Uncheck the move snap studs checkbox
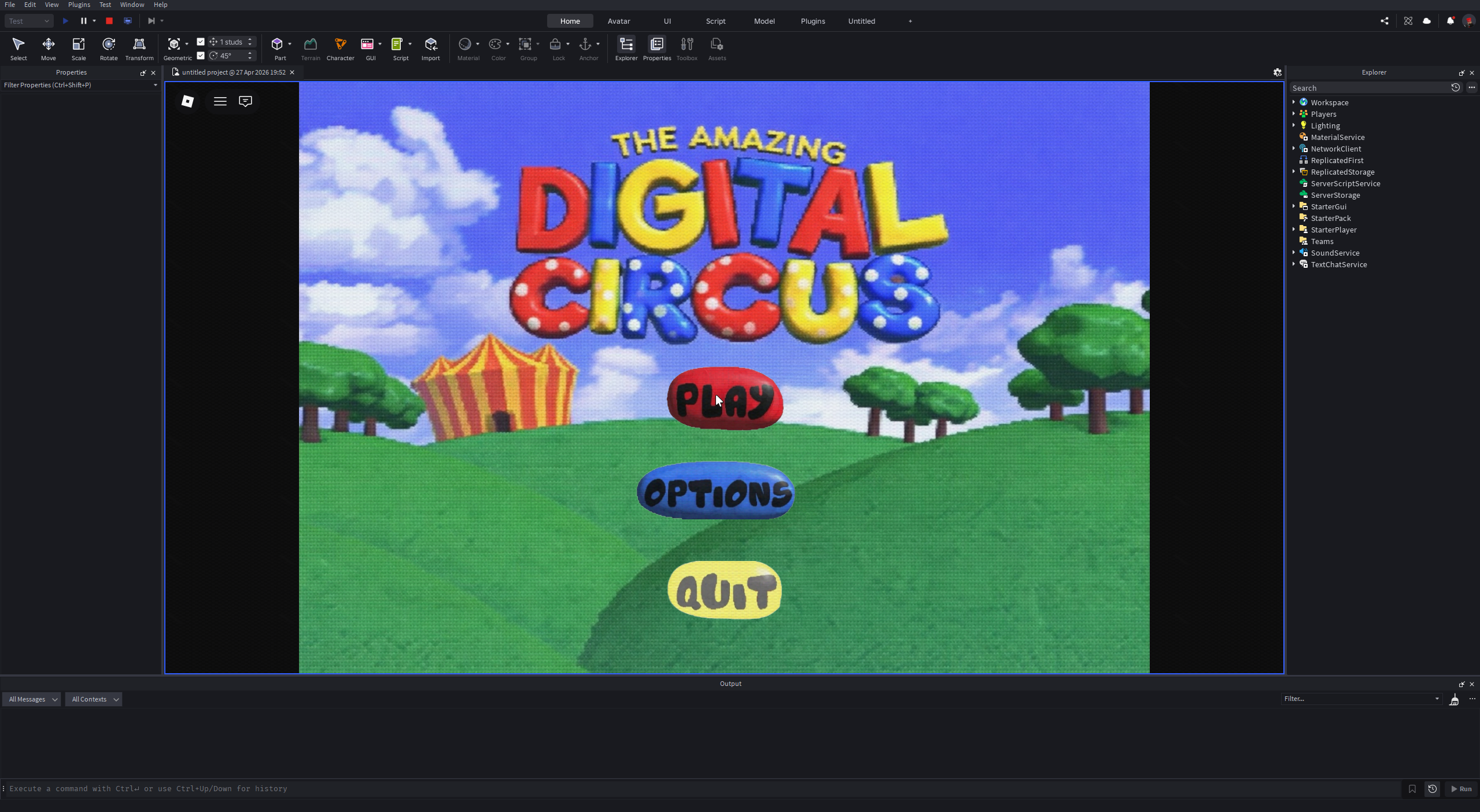1480x812 pixels. click(201, 42)
